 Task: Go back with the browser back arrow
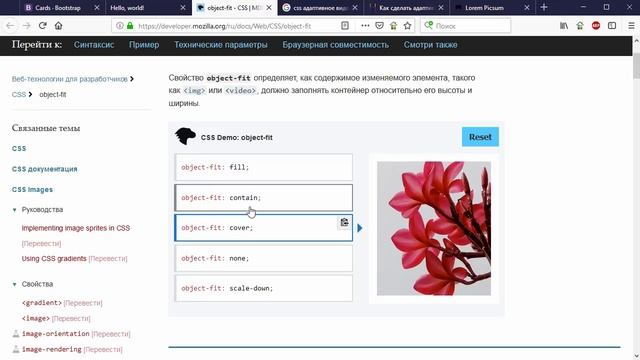(10, 26)
